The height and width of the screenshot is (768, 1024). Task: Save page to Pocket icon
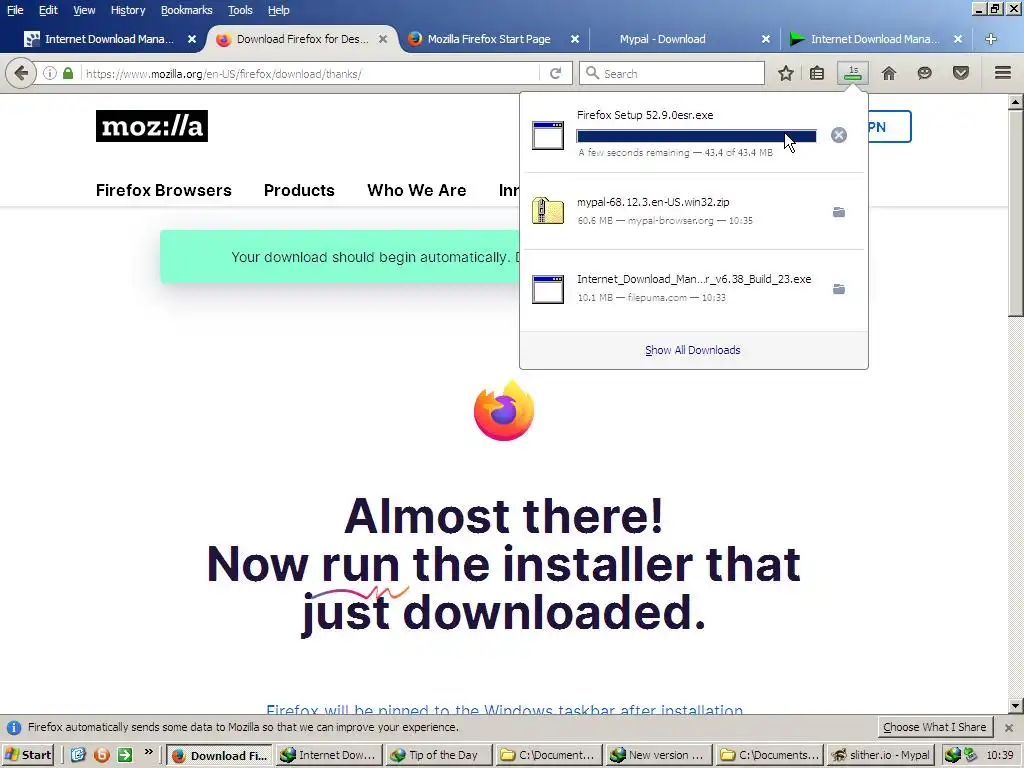(x=961, y=73)
